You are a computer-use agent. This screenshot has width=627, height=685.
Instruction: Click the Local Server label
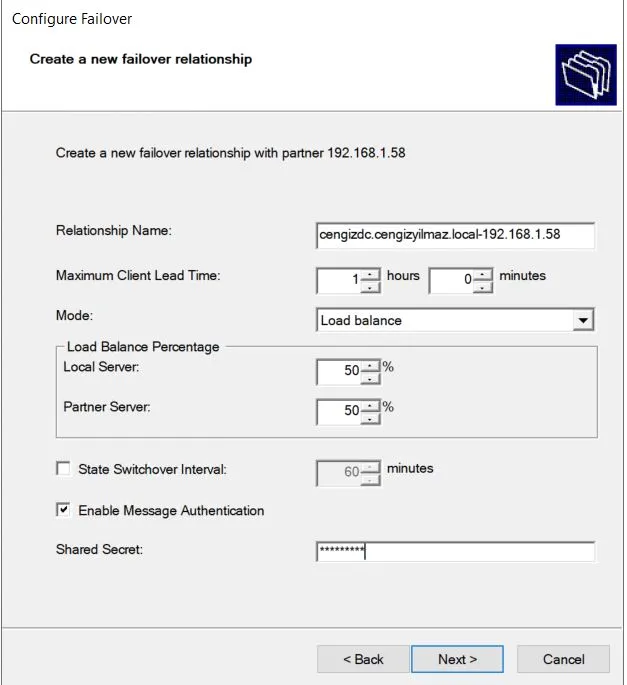click(x=101, y=367)
